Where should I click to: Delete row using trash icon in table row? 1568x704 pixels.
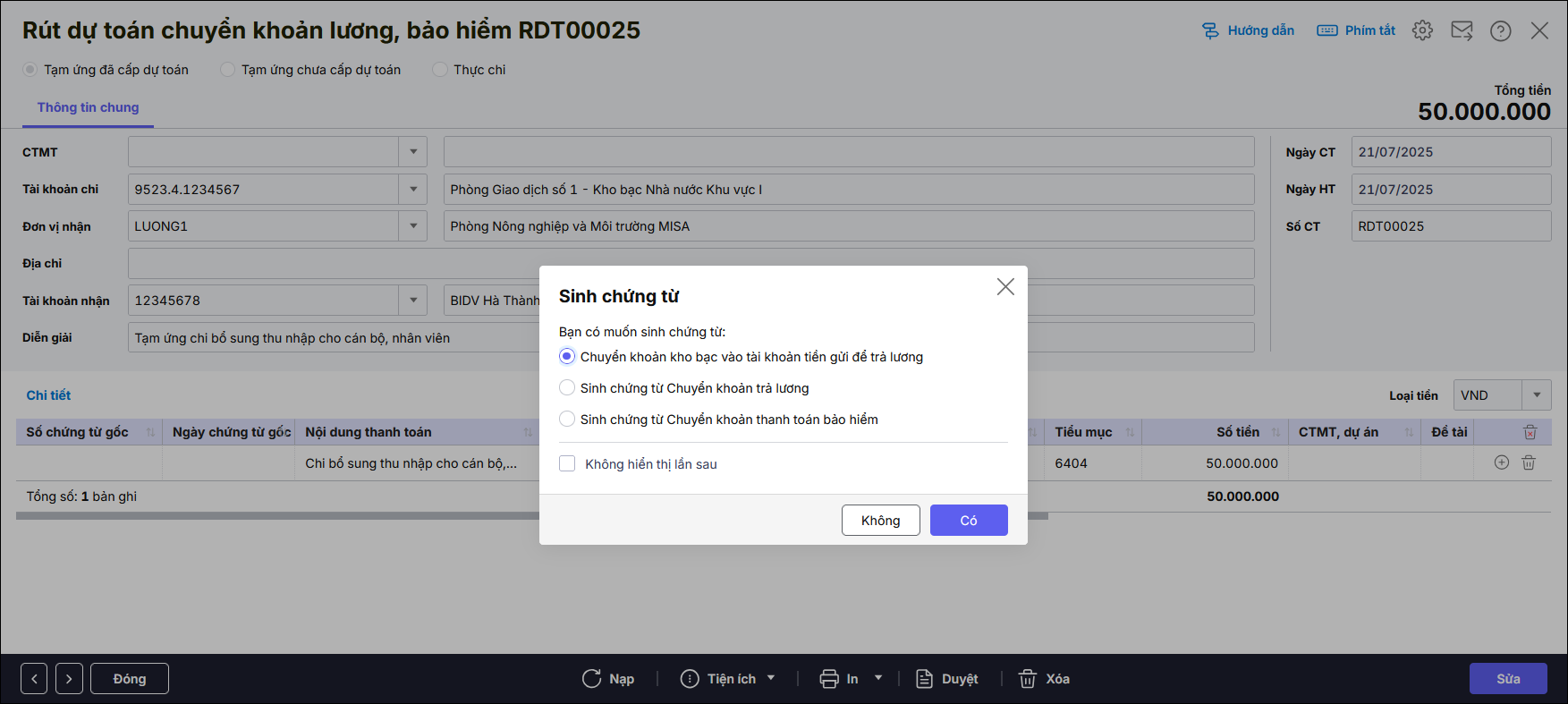[1529, 462]
